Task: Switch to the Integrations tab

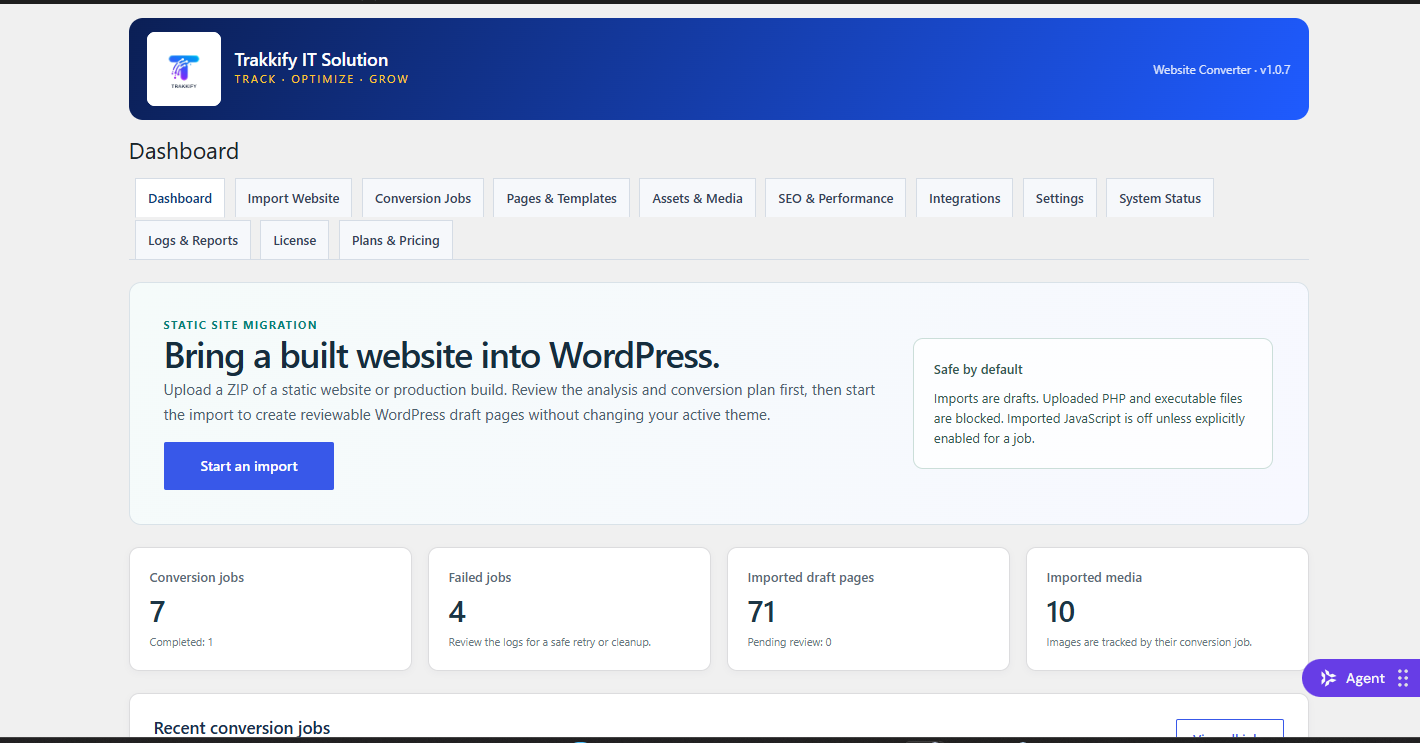Action: [965, 198]
